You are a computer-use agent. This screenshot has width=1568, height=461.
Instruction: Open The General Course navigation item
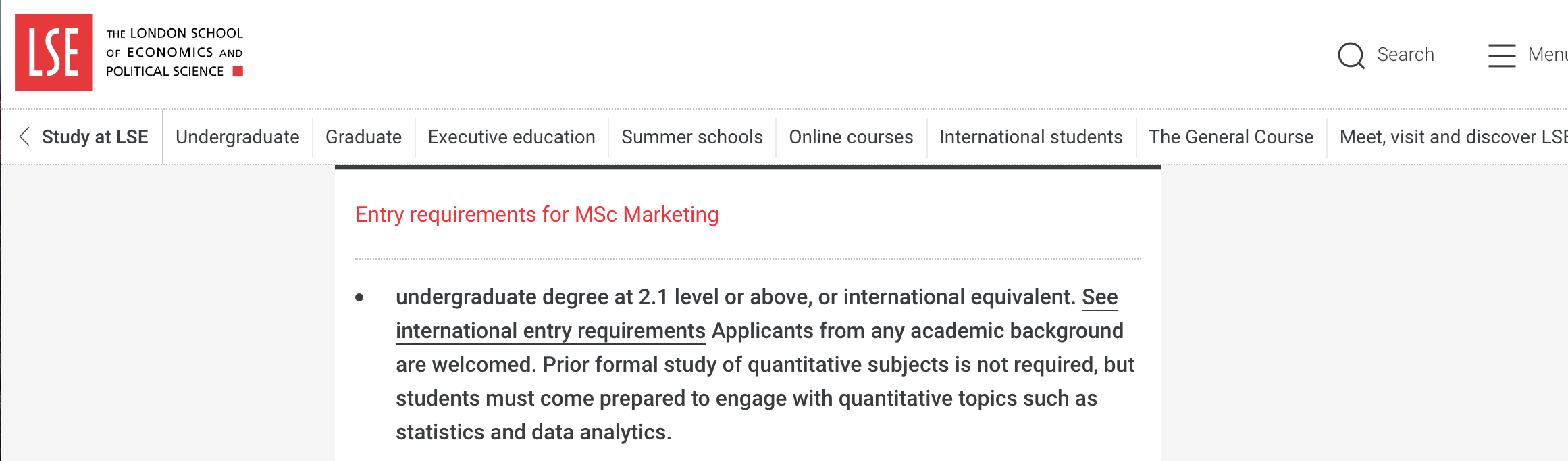[1231, 137]
